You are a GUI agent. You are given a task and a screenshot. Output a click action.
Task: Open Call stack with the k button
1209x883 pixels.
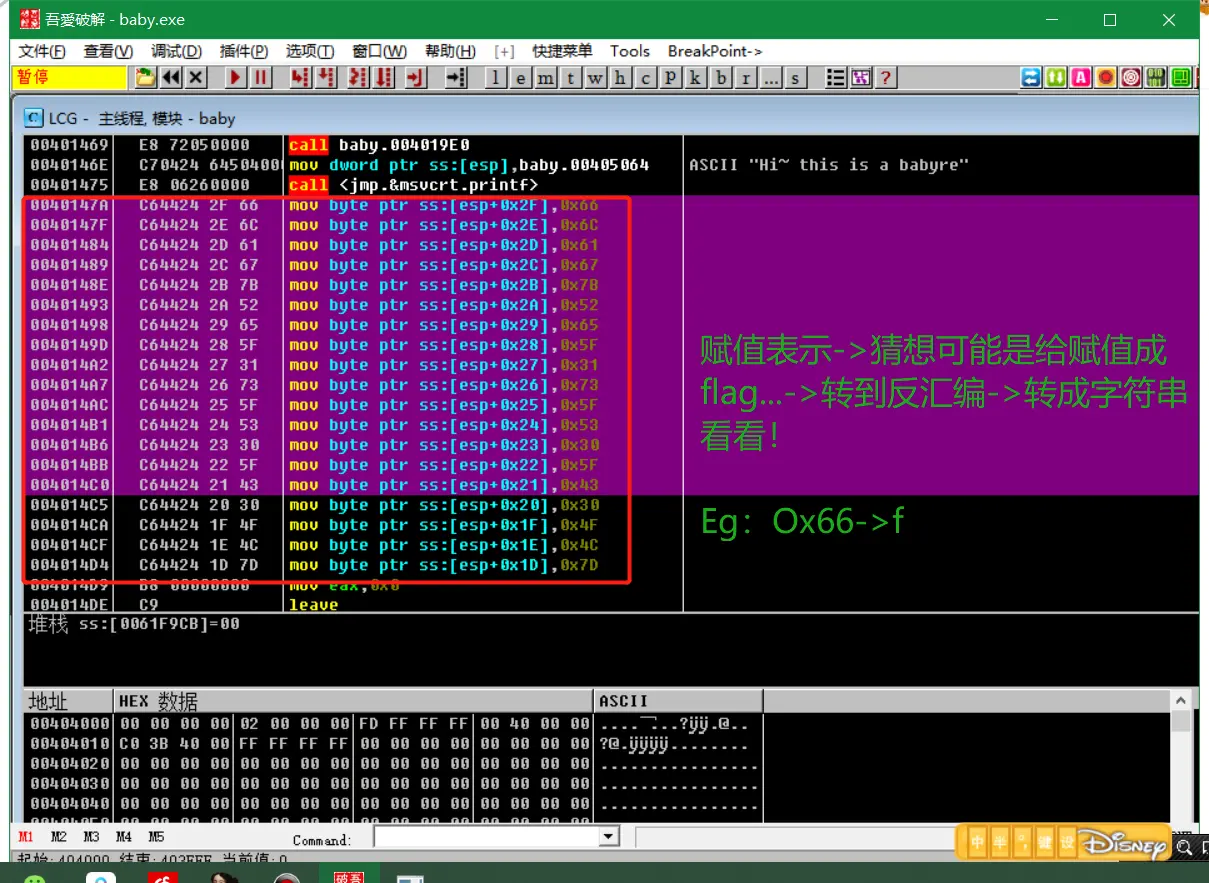click(696, 78)
